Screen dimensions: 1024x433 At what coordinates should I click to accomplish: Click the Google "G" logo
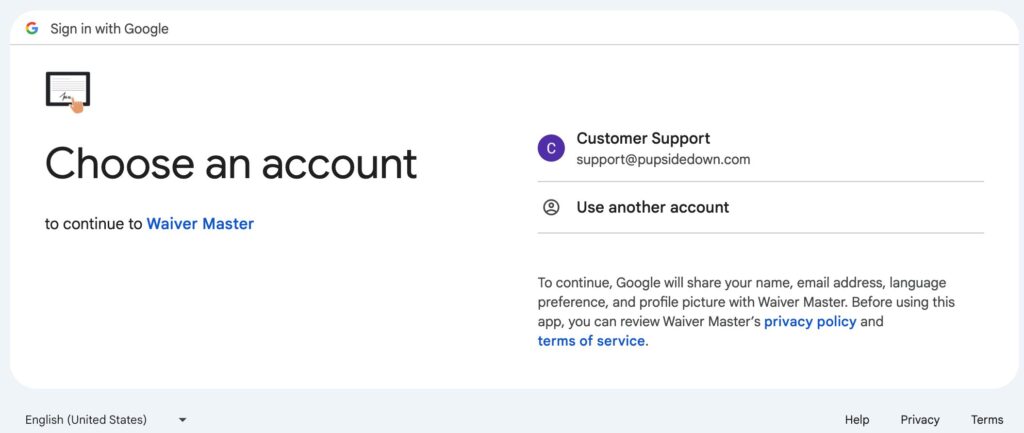(32, 28)
